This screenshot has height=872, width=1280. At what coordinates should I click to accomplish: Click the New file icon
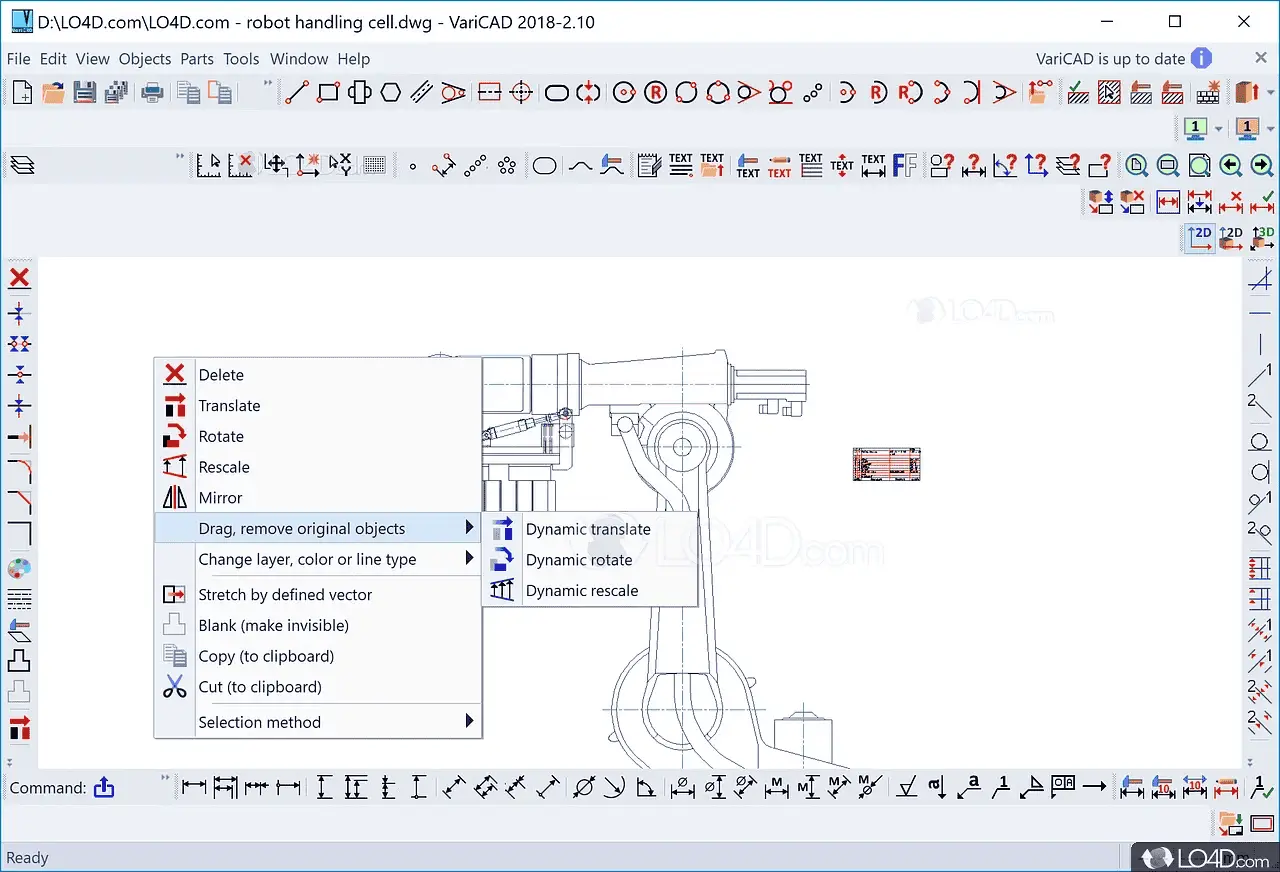pos(21,93)
